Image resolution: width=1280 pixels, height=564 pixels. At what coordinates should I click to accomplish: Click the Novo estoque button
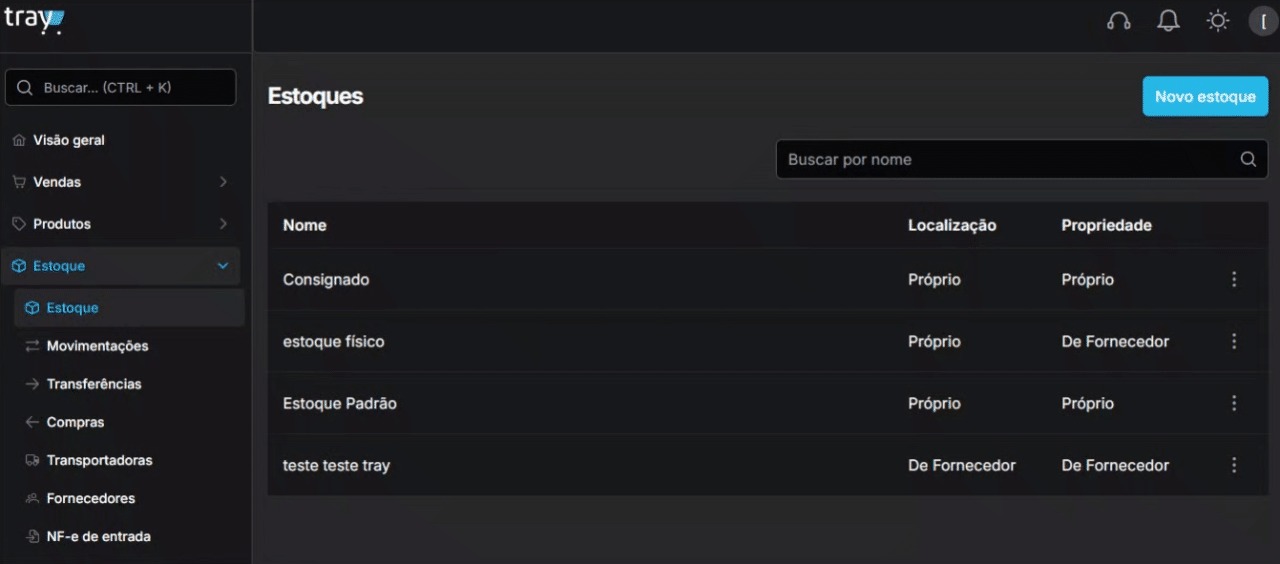pos(1205,96)
